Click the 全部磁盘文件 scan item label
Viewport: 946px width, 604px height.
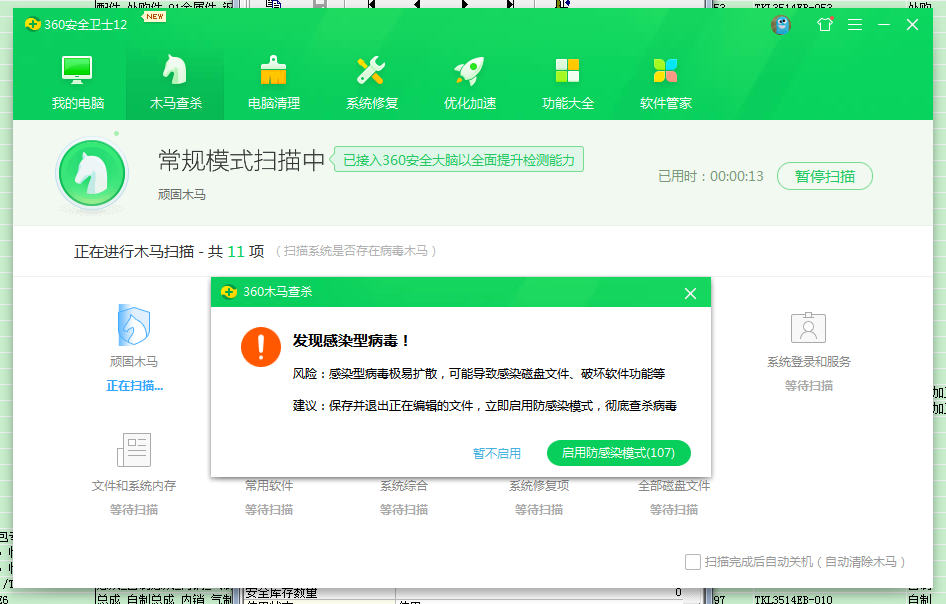674,485
